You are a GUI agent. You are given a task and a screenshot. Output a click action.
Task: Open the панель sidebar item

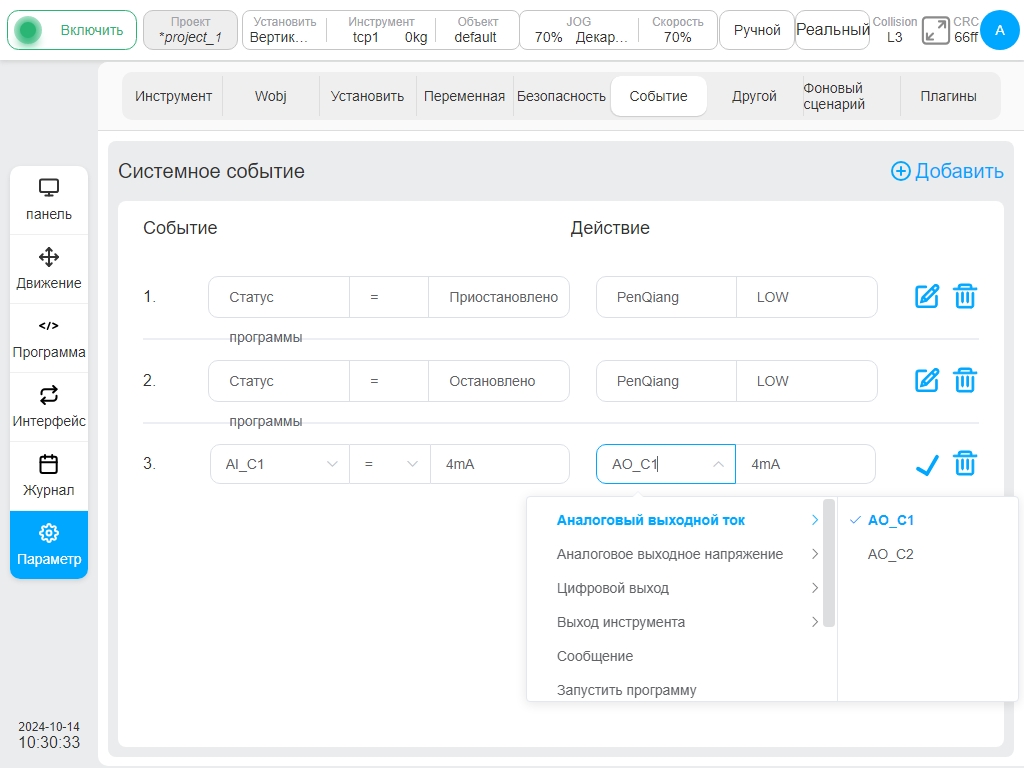[x=49, y=200]
